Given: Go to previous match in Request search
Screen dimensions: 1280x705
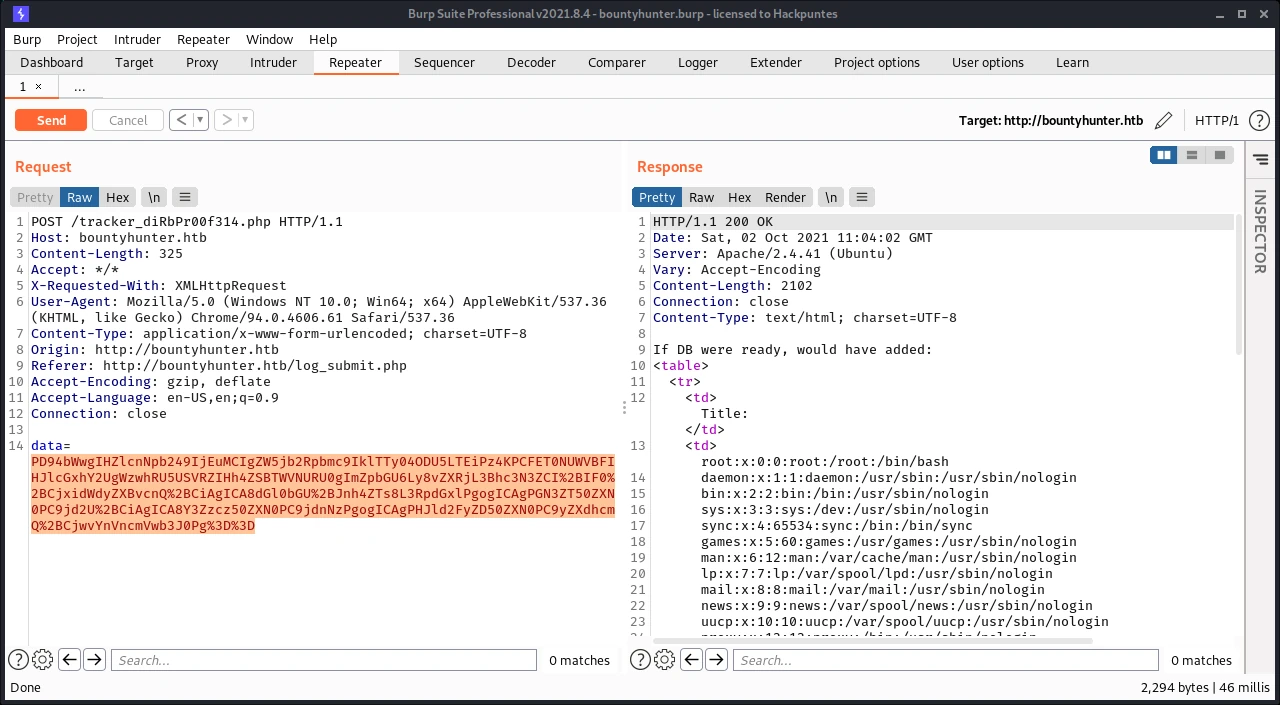Looking at the screenshot, I should [69, 660].
